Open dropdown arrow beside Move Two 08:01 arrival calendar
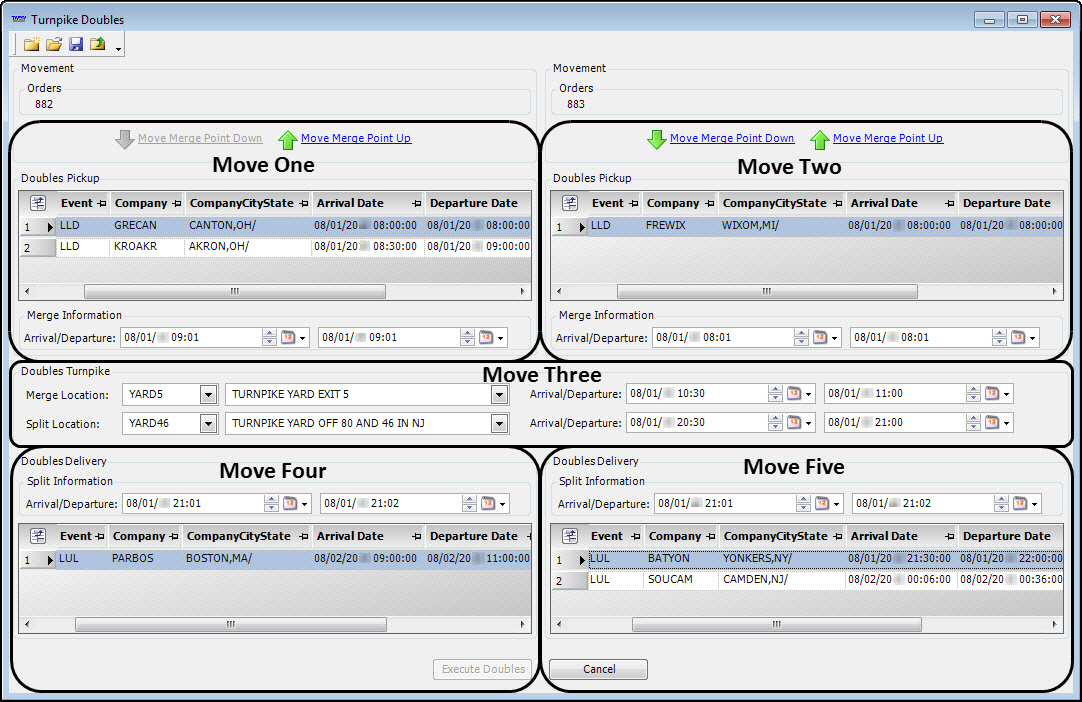 click(x=834, y=338)
